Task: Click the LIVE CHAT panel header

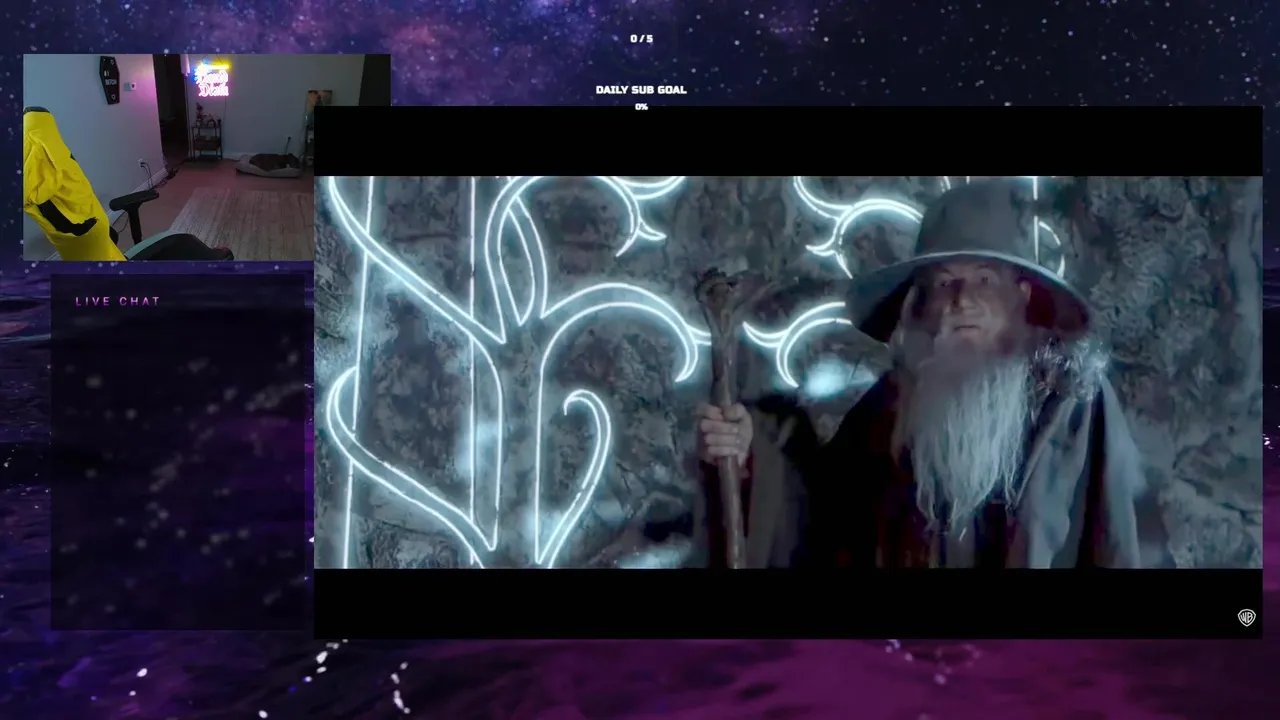Action: pyautogui.click(x=118, y=301)
